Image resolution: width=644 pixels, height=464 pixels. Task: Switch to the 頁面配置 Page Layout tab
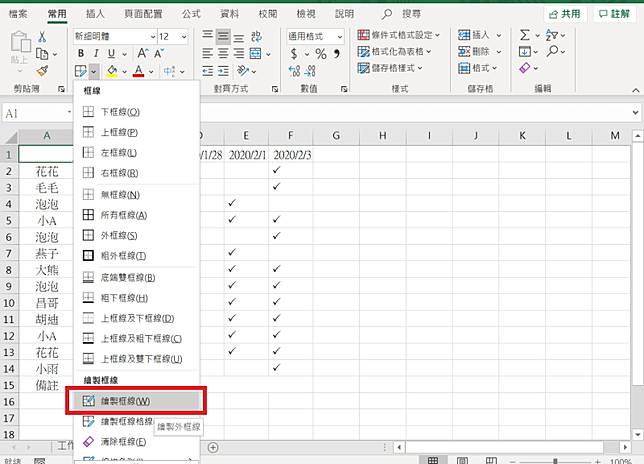143,14
